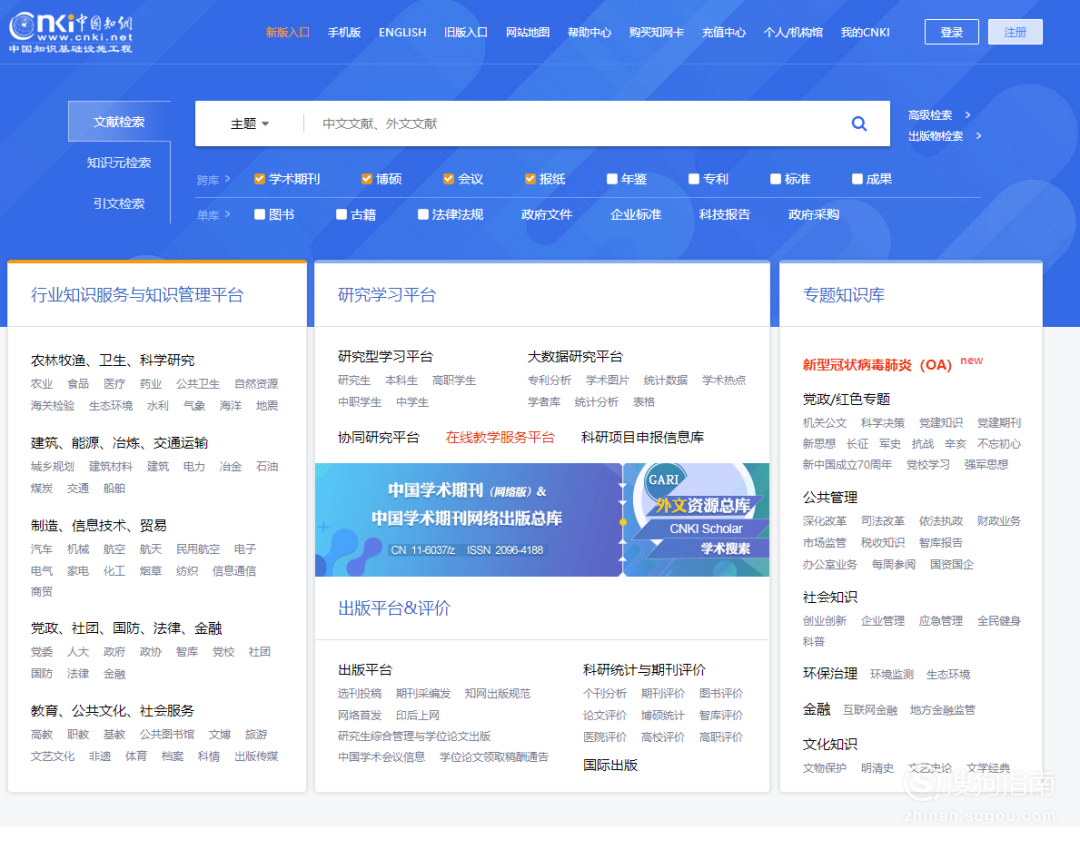Open 旧版入口 in top navigation

(466, 32)
